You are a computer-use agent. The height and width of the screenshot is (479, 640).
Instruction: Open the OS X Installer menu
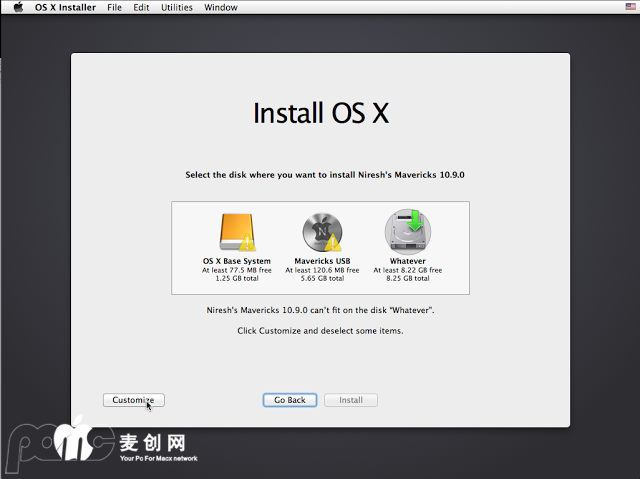[x=65, y=7]
